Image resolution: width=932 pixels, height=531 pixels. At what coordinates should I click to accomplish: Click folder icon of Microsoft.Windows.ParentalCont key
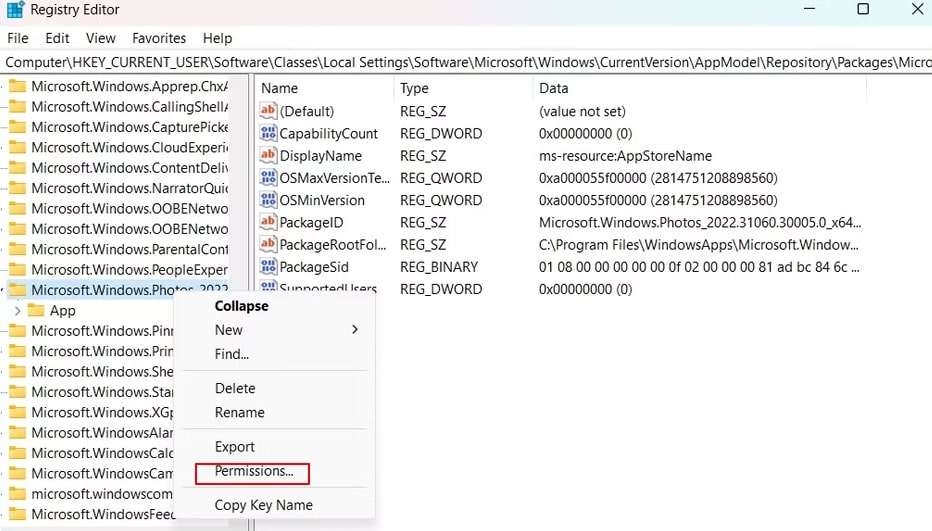tap(18, 249)
